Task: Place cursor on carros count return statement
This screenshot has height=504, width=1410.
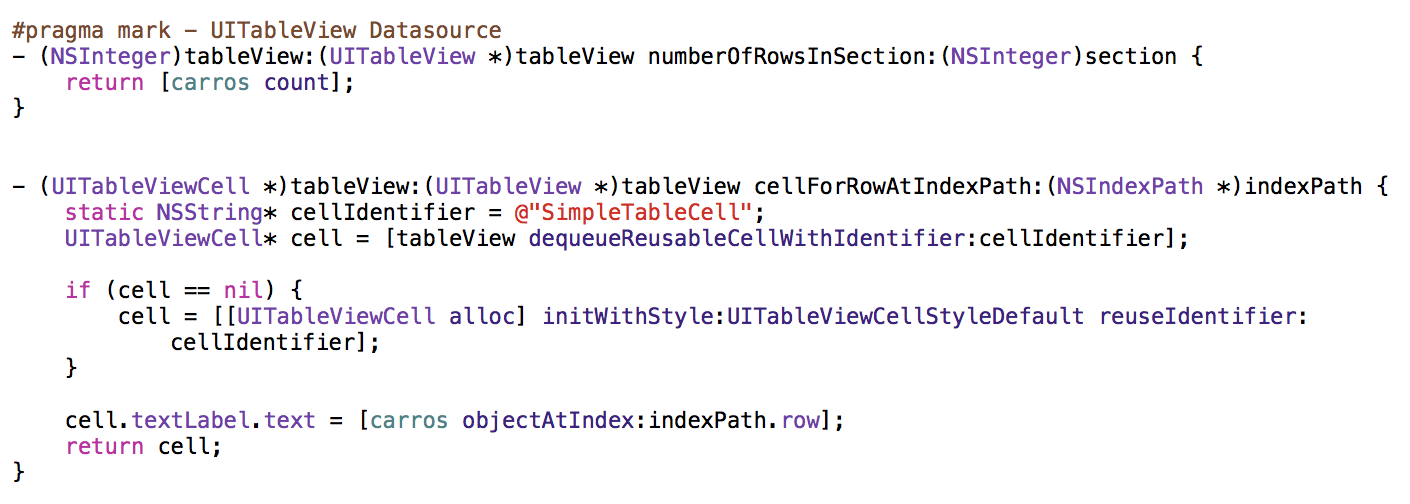Action: [x=211, y=83]
